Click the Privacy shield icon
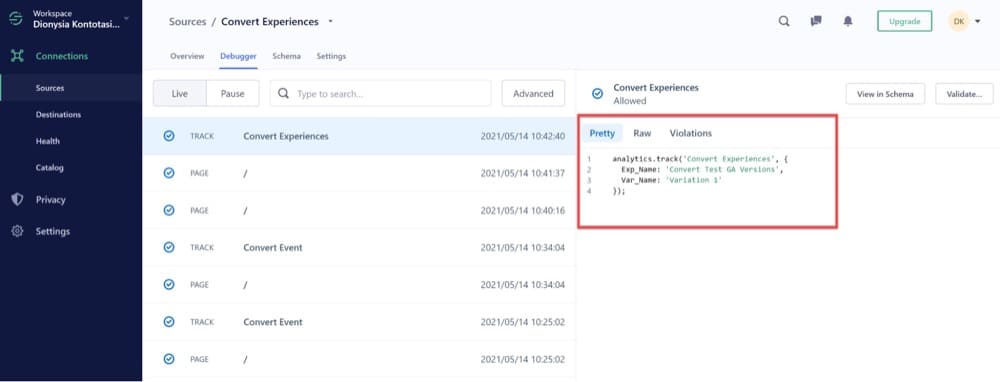The width and height of the screenshot is (1000, 382). pyautogui.click(x=17, y=200)
